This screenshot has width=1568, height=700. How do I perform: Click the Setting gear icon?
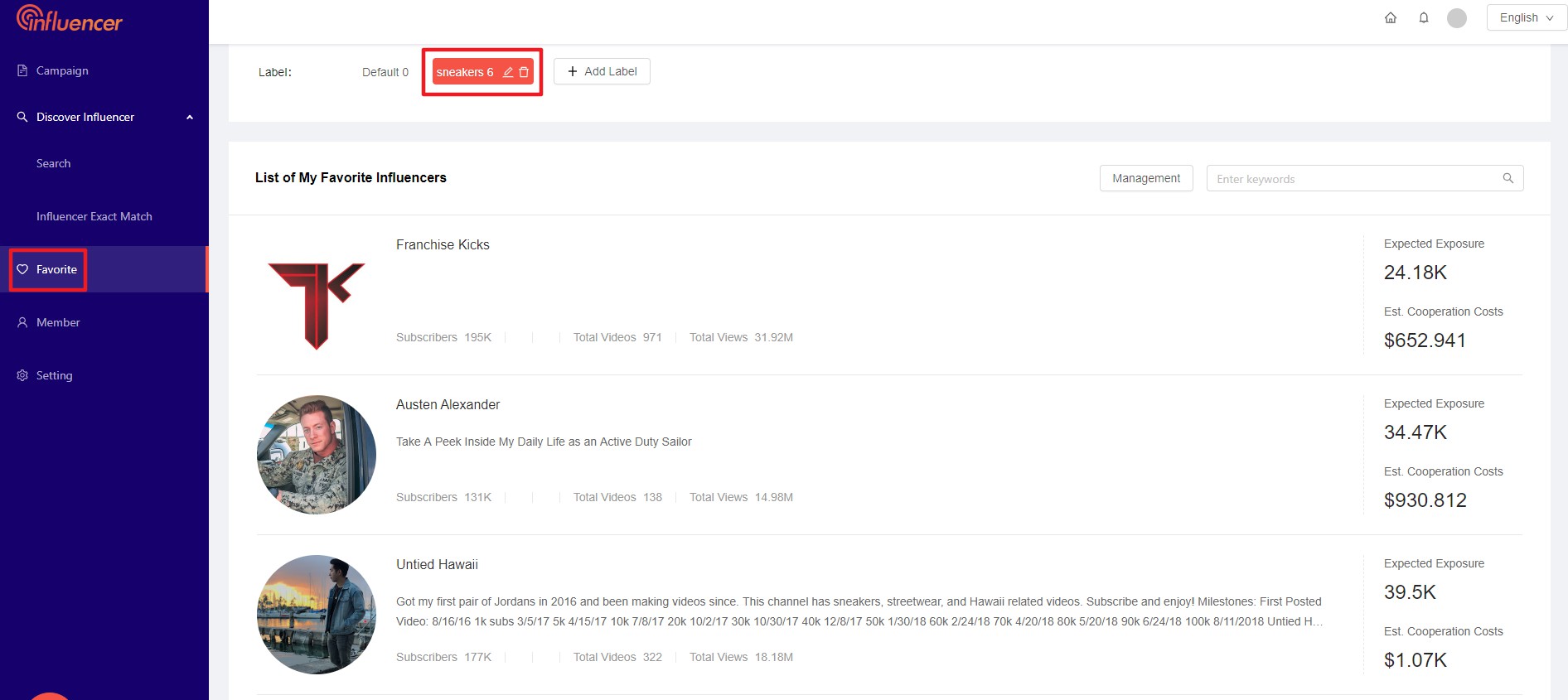pos(22,375)
